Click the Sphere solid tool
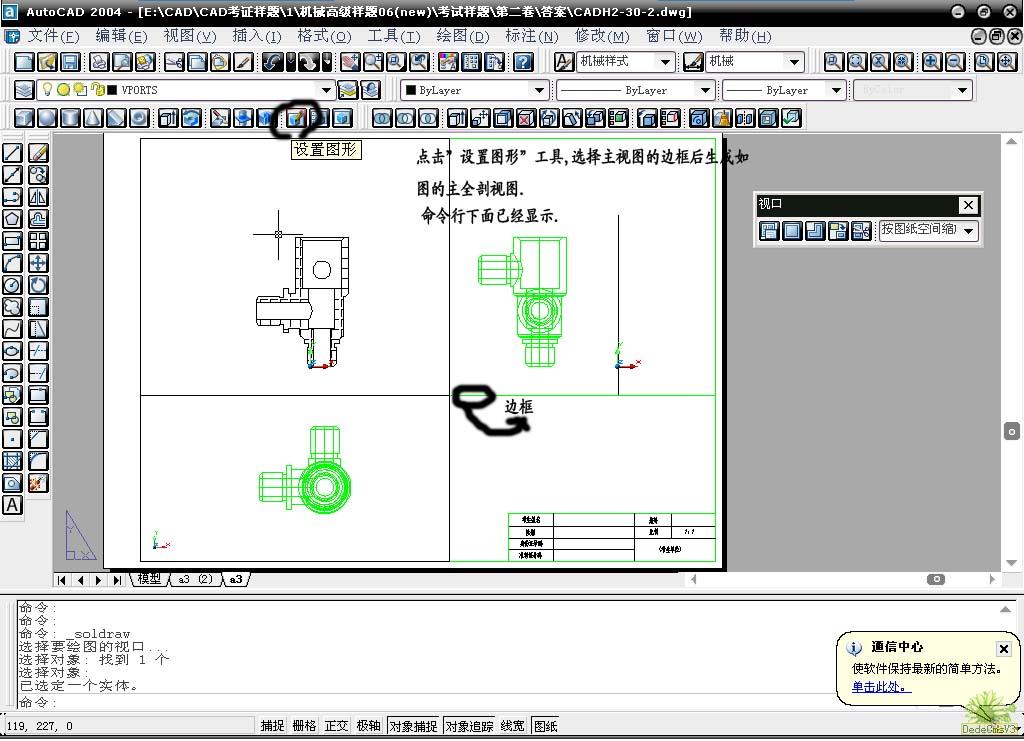 [x=46, y=118]
